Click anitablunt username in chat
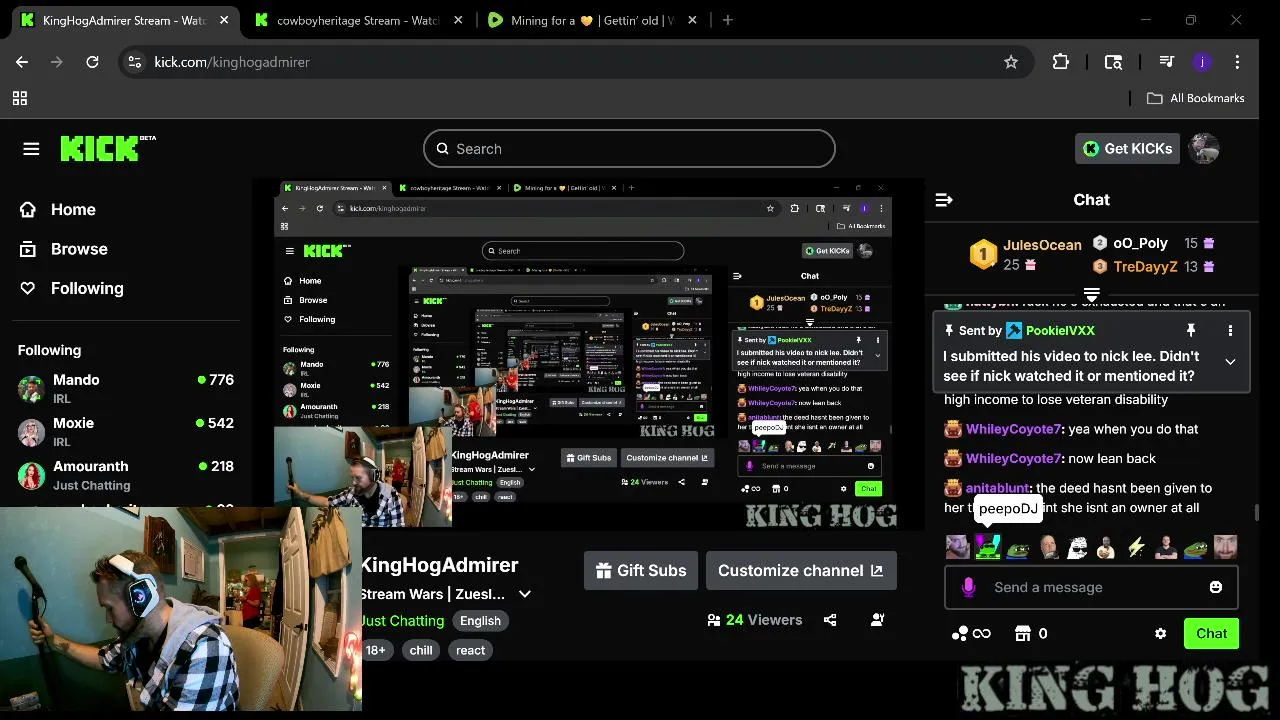This screenshot has height=720, width=1280. [997, 488]
